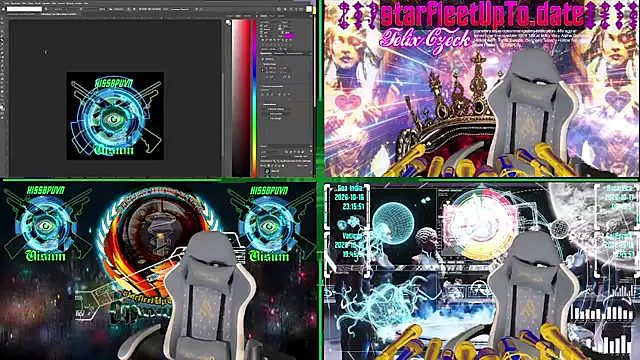Click the magenta text color swatch
Screen dimensions: 640x360
(x=289, y=36)
